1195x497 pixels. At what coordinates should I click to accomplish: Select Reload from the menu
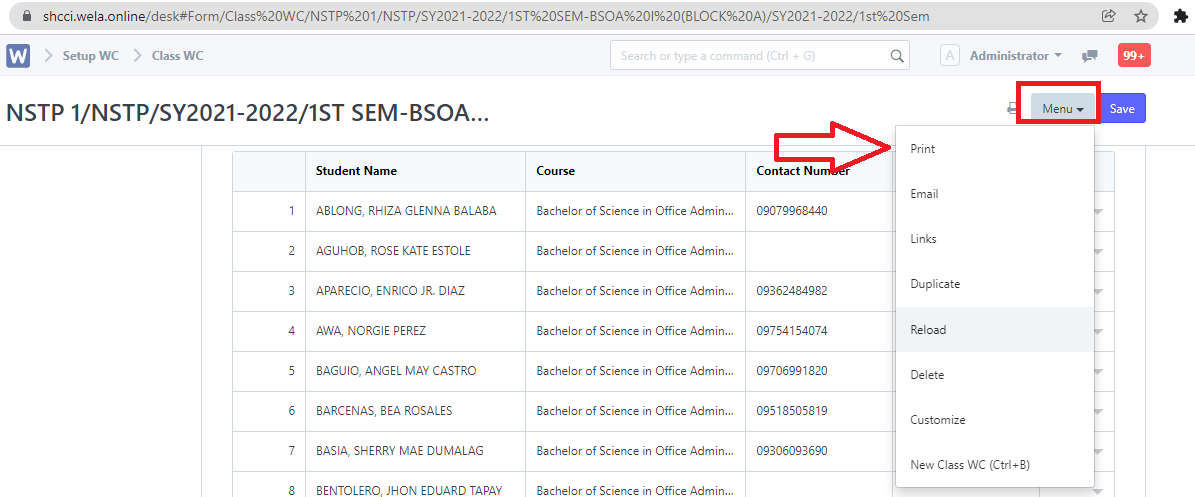point(928,330)
